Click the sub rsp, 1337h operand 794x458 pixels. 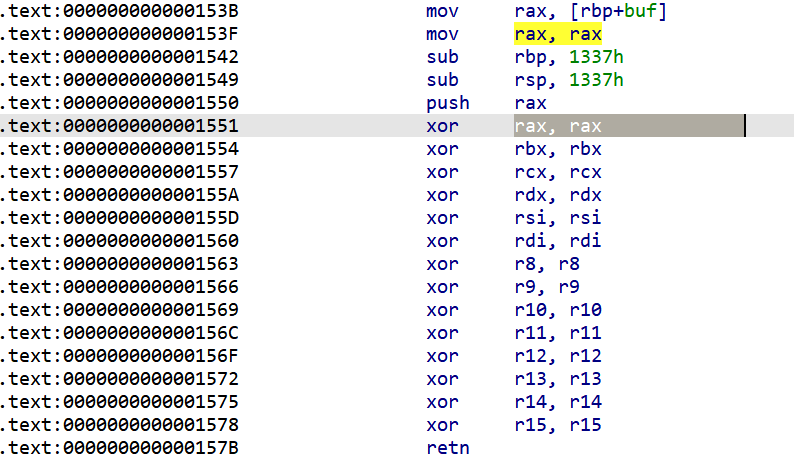[569, 80]
